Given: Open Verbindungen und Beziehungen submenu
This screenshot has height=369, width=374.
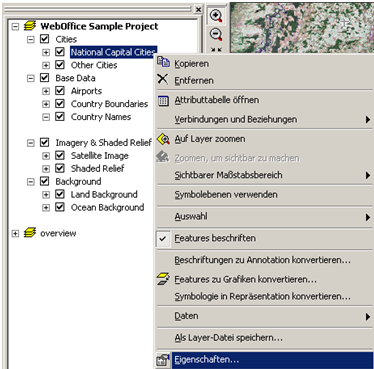Looking at the screenshot, I should coord(265,119).
